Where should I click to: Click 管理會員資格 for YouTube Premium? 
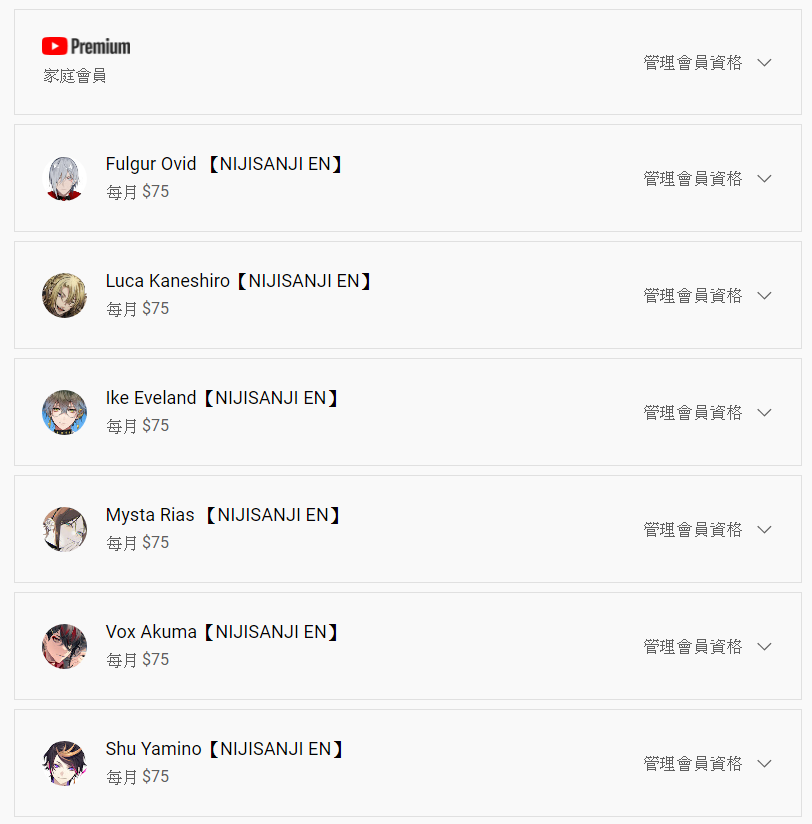pos(693,63)
